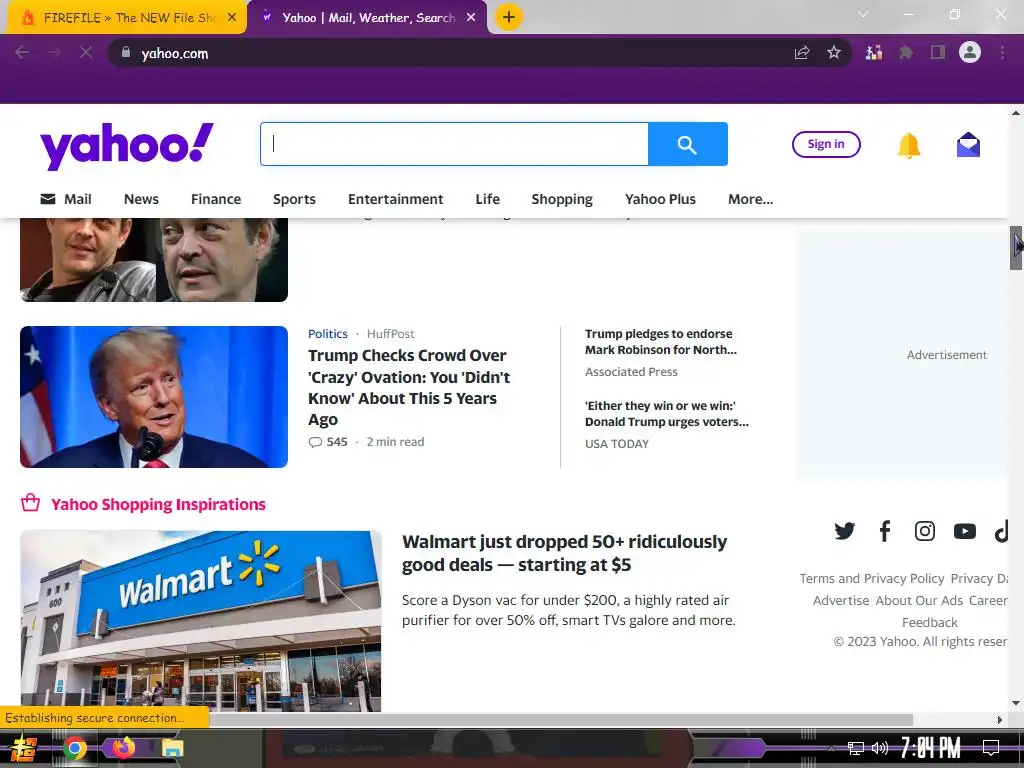Go back to previous page

coord(22,52)
